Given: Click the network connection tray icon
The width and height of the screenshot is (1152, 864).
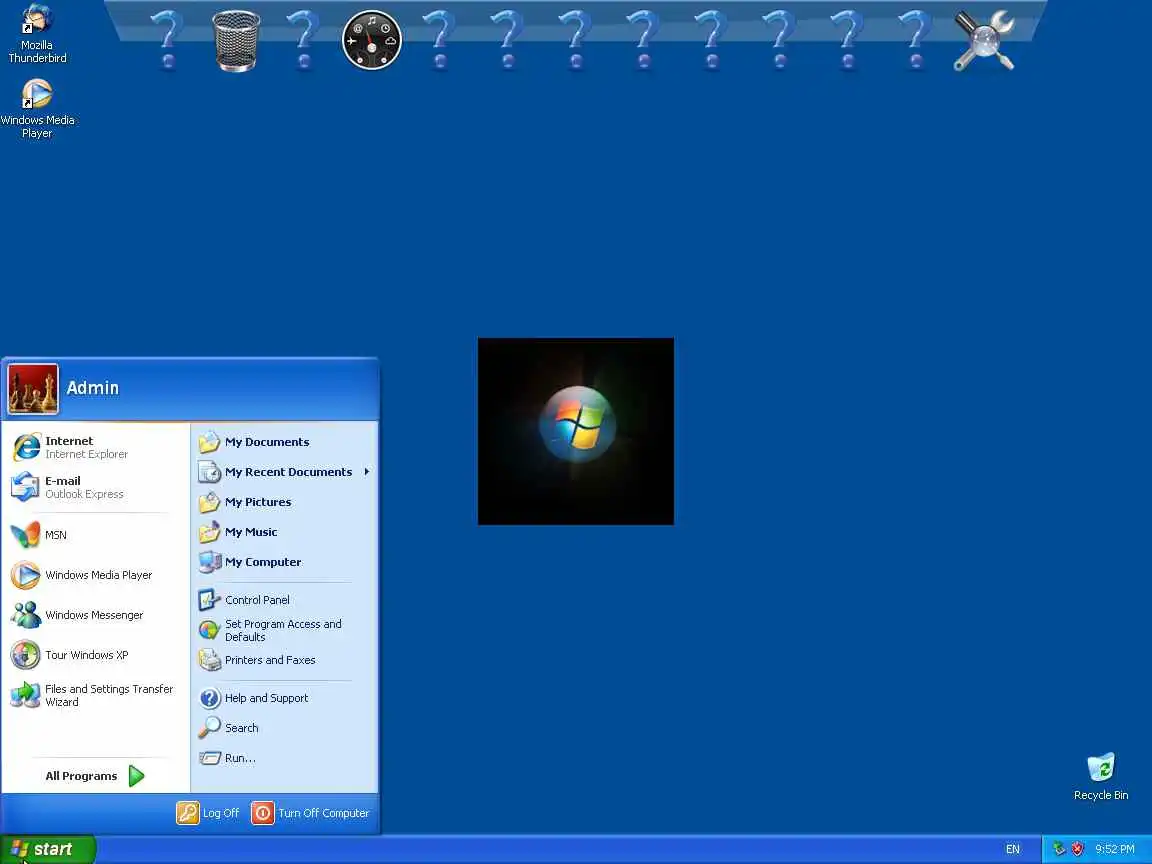Looking at the screenshot, I should coord(1059,849).
